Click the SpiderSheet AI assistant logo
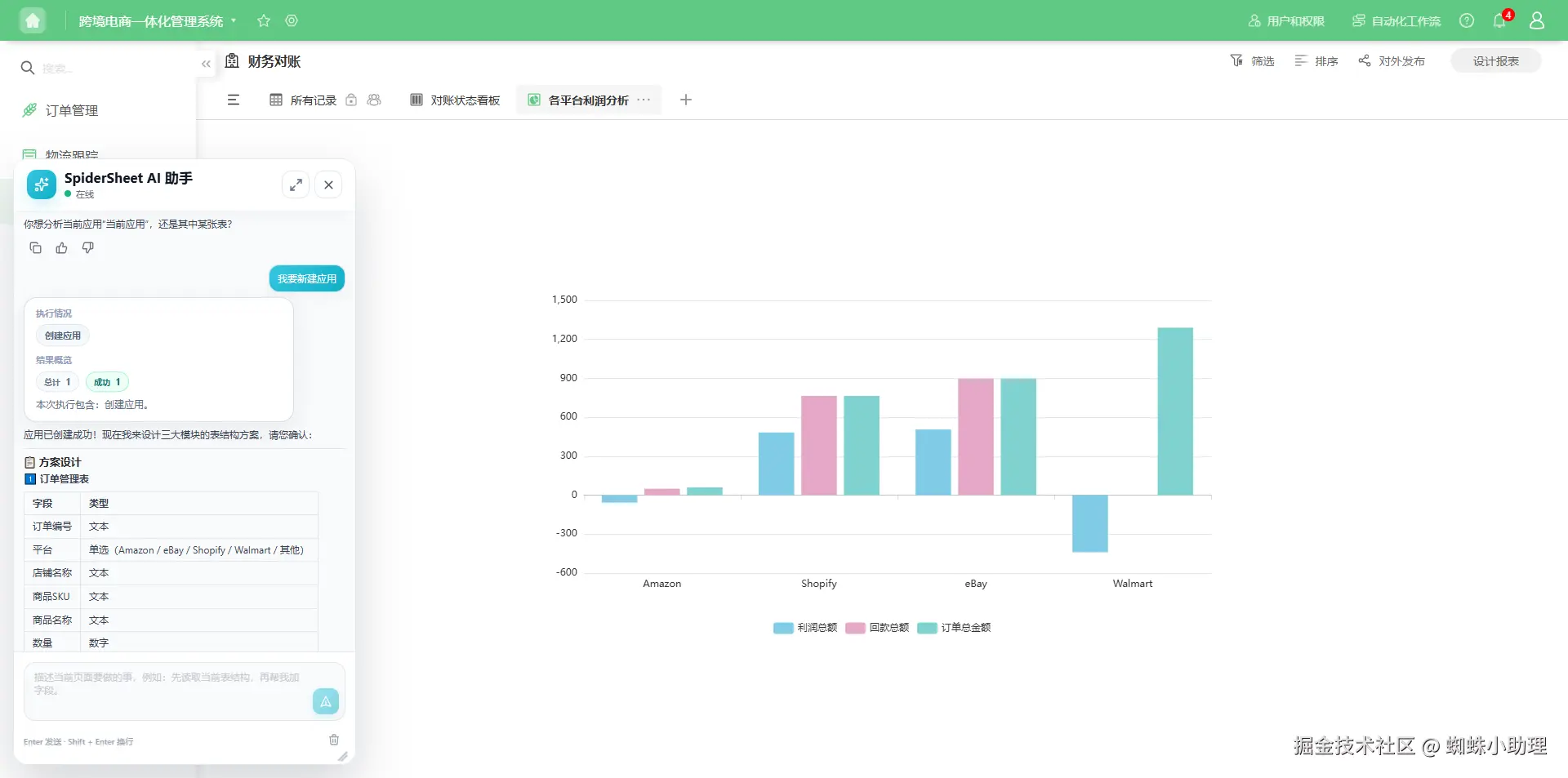 [42, 184]
